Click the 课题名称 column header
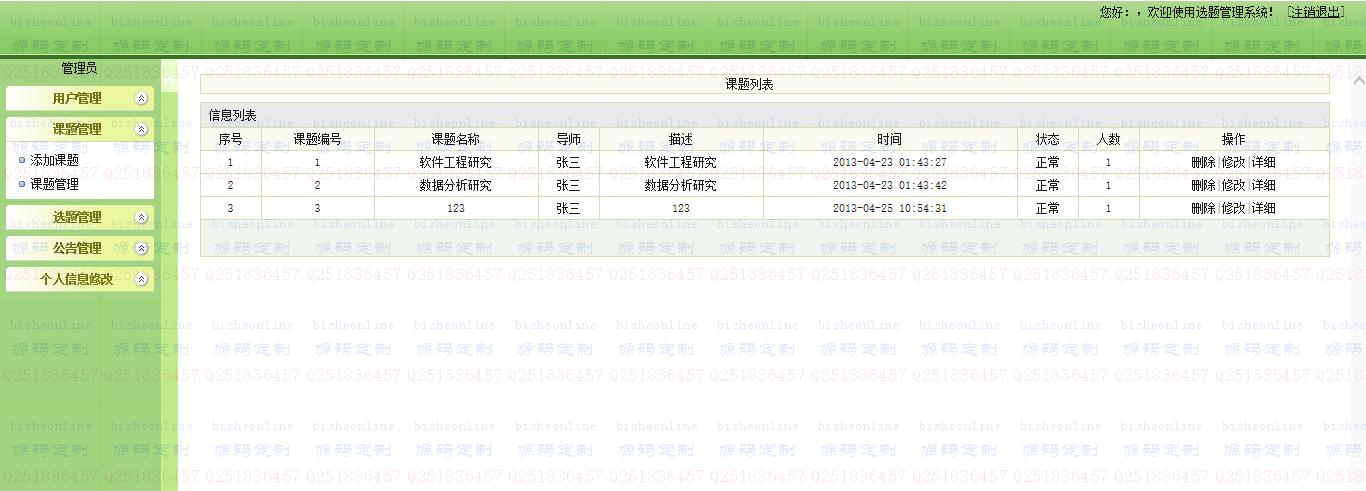The height and width of the screenshot is (491, 1366). [456, 139]
